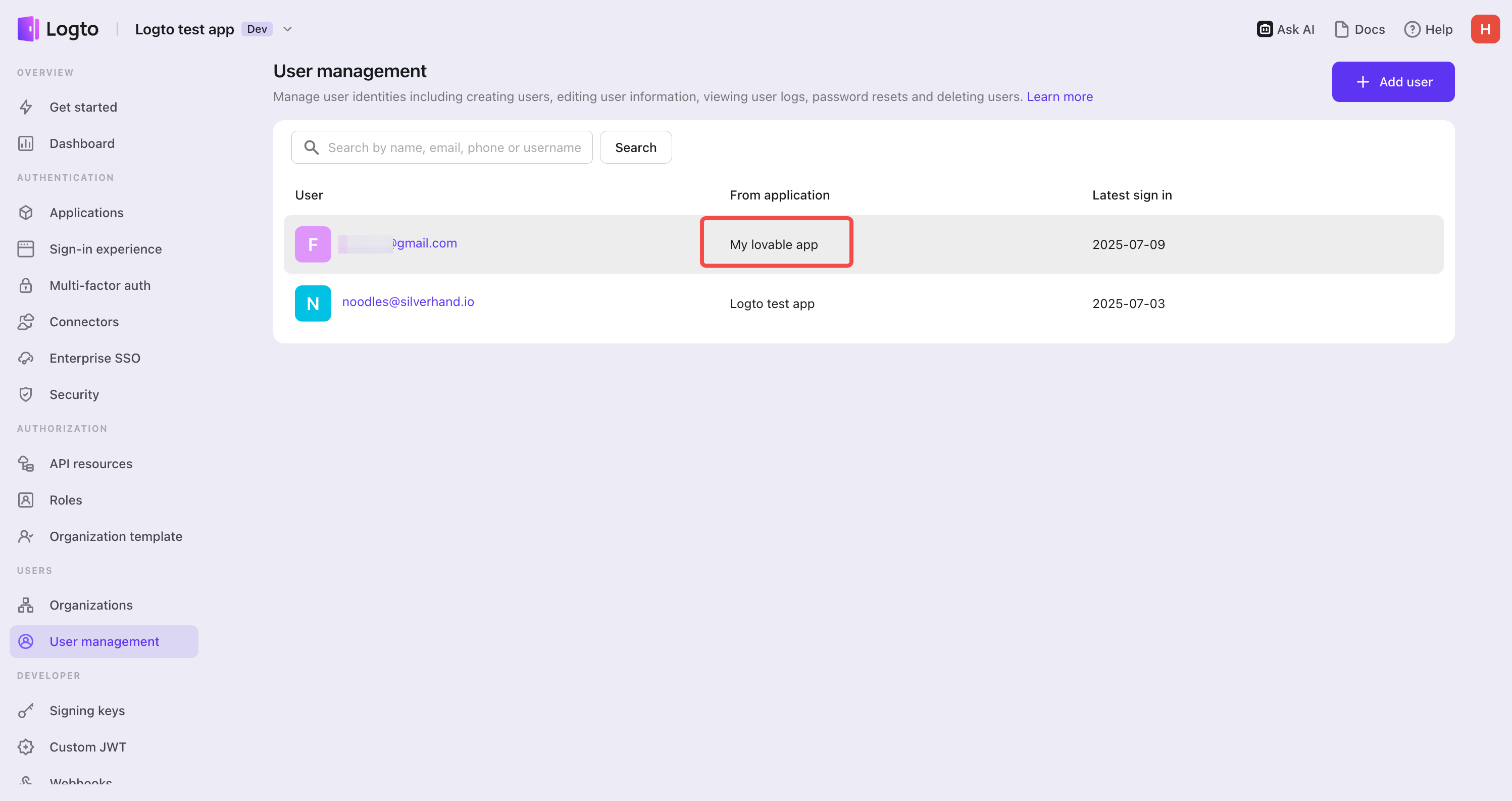The width and height of the screenshot is (1512, 801).
Task: Click the Organizations hierarchy icon
Action: point(26,605)
